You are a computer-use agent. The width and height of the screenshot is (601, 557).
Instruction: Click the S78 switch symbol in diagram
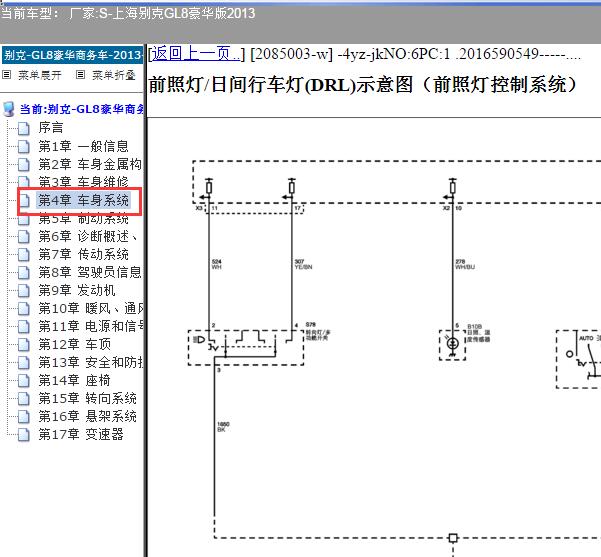[x=246, y=347]
